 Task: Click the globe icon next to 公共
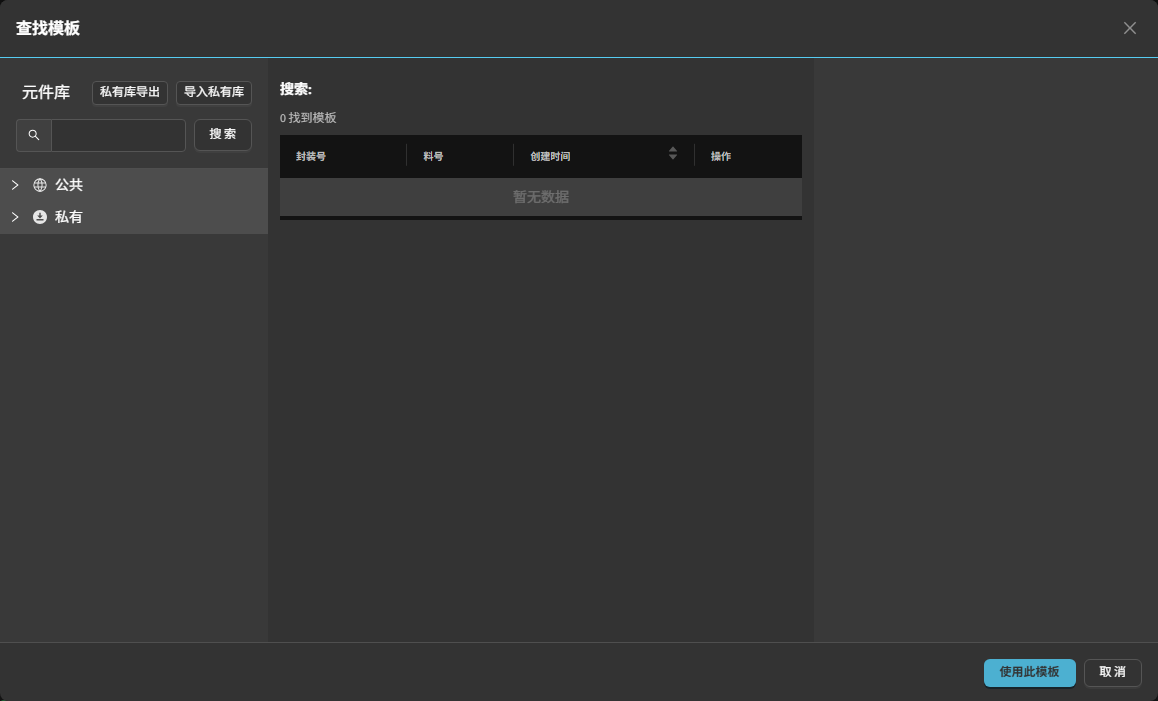click(x=40, y=185)
